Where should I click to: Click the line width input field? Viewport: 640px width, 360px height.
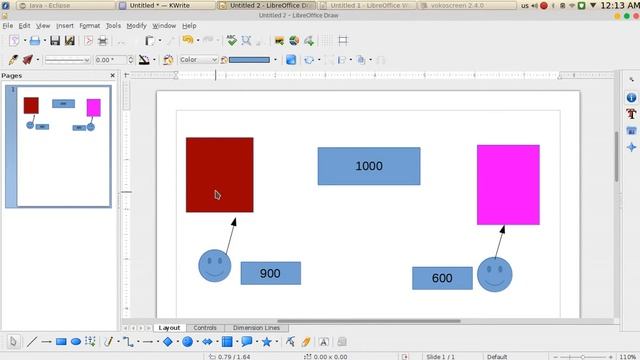111,60
